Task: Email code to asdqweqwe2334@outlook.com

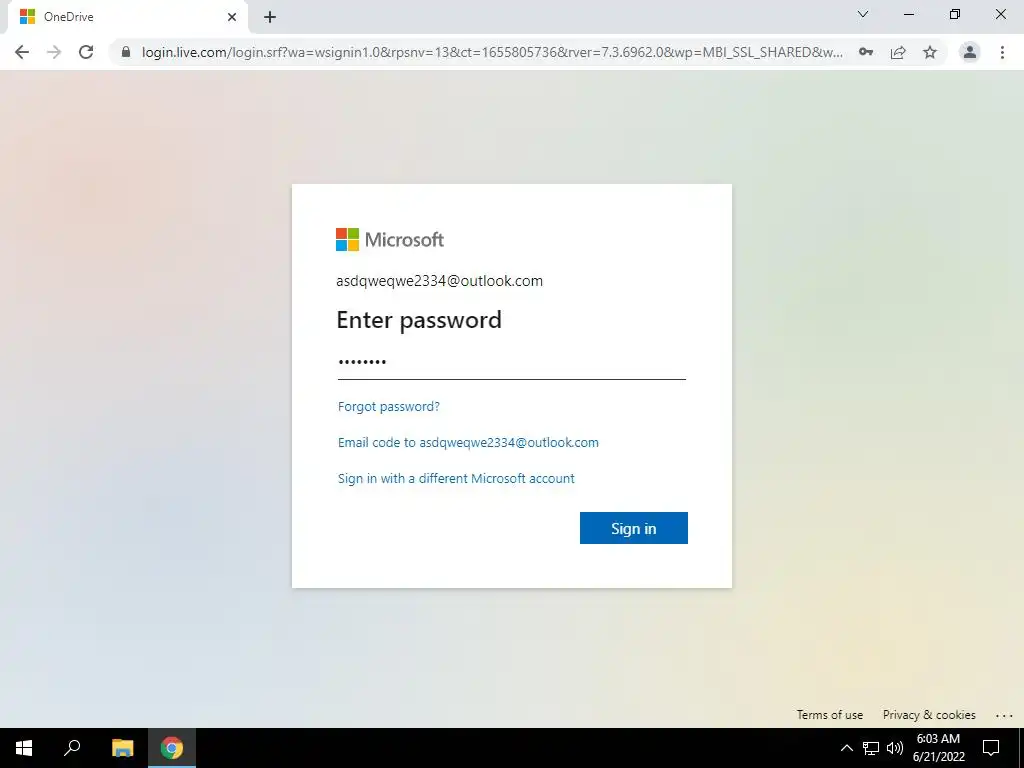Action: (468, 442)
